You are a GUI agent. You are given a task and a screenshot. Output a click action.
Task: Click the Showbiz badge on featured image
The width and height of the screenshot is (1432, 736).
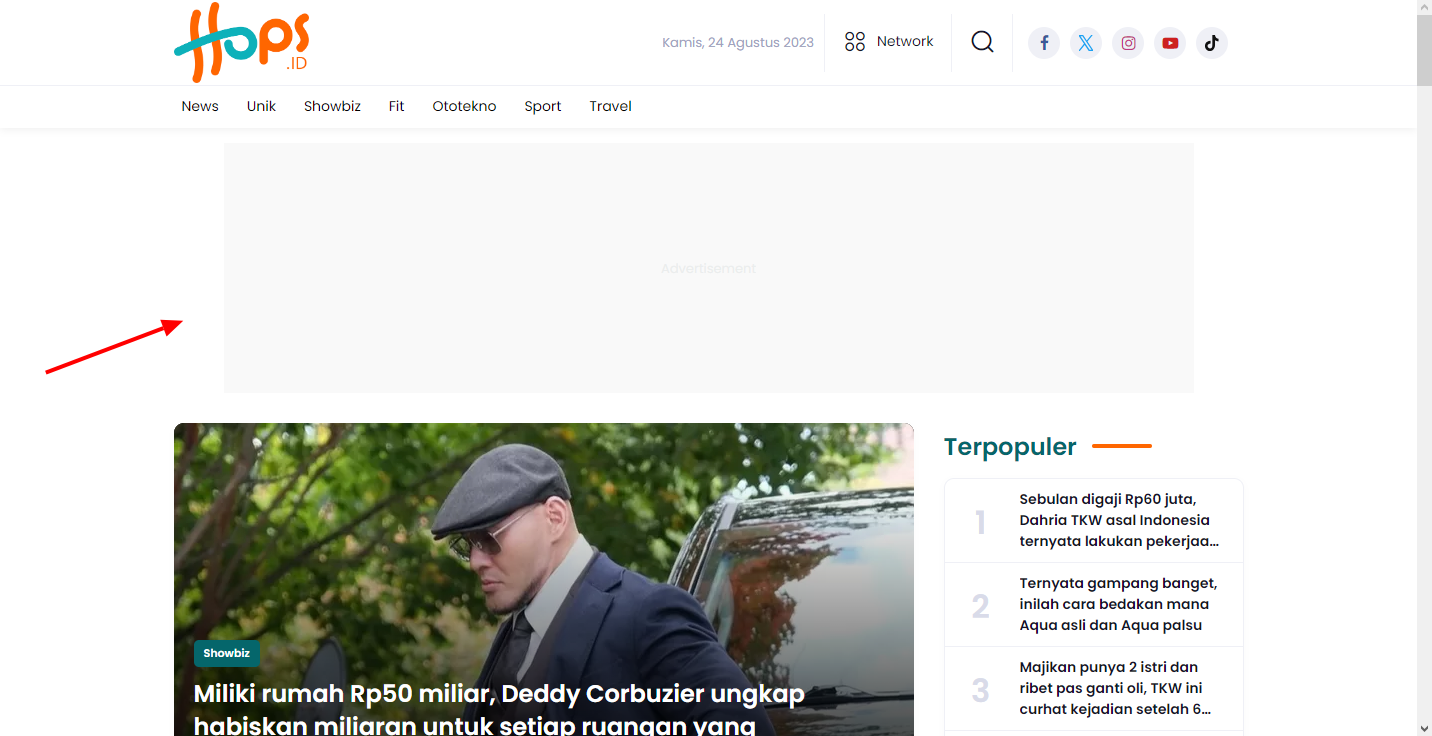(x=226, y=653)
